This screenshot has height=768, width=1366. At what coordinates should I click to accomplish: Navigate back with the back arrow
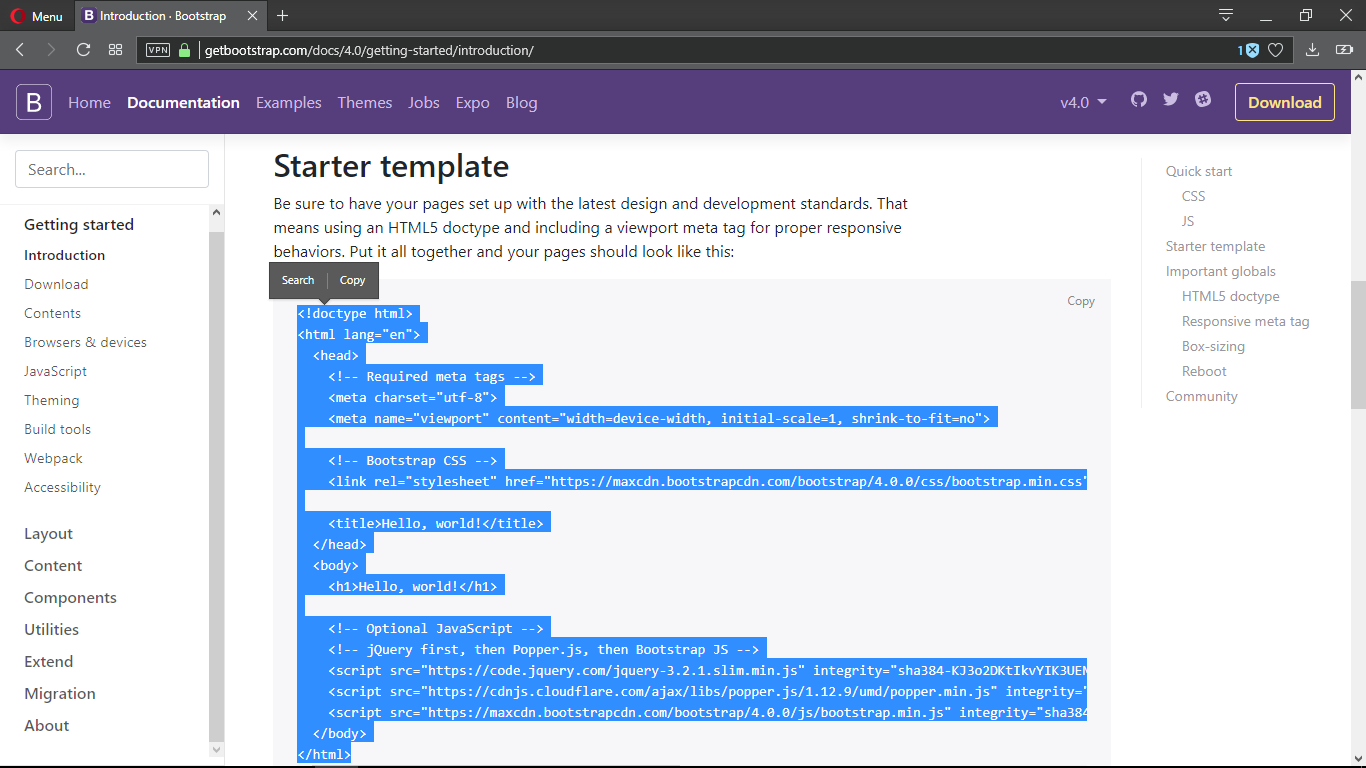pos(19,48)
